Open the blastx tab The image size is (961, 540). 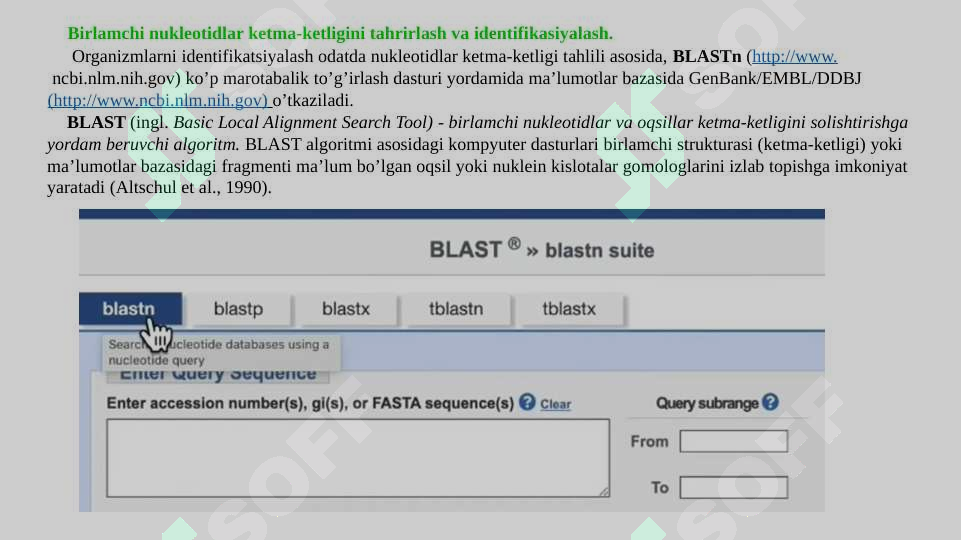[346, 309]
